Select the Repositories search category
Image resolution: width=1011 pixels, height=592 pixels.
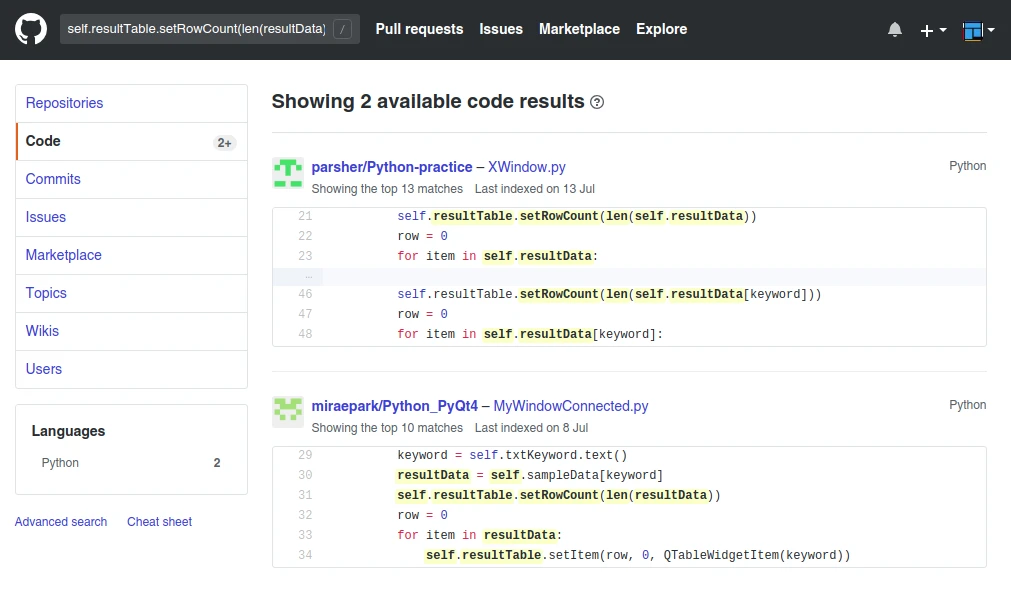tap(132, 103)
